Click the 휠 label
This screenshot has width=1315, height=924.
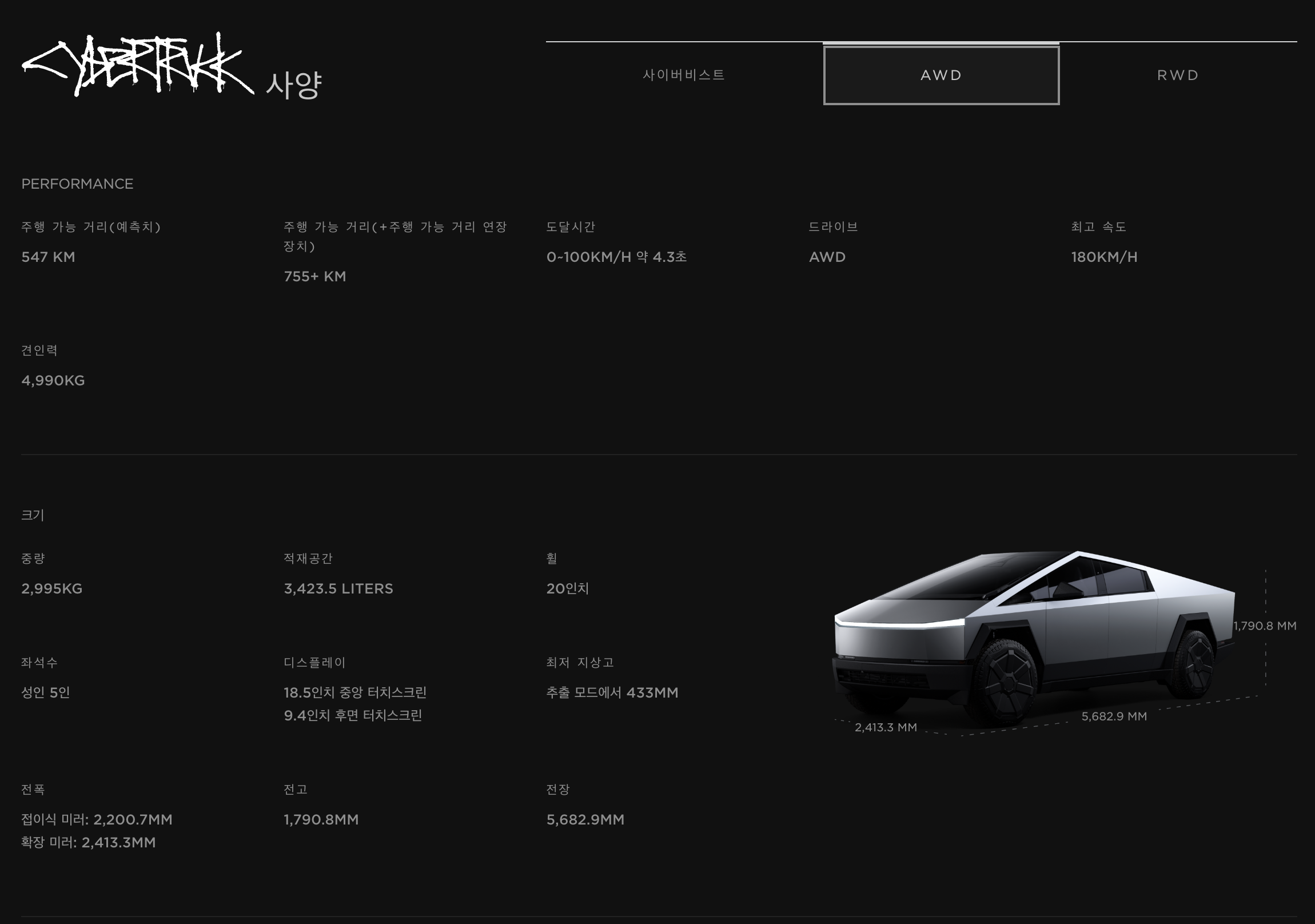pos(552,559)
